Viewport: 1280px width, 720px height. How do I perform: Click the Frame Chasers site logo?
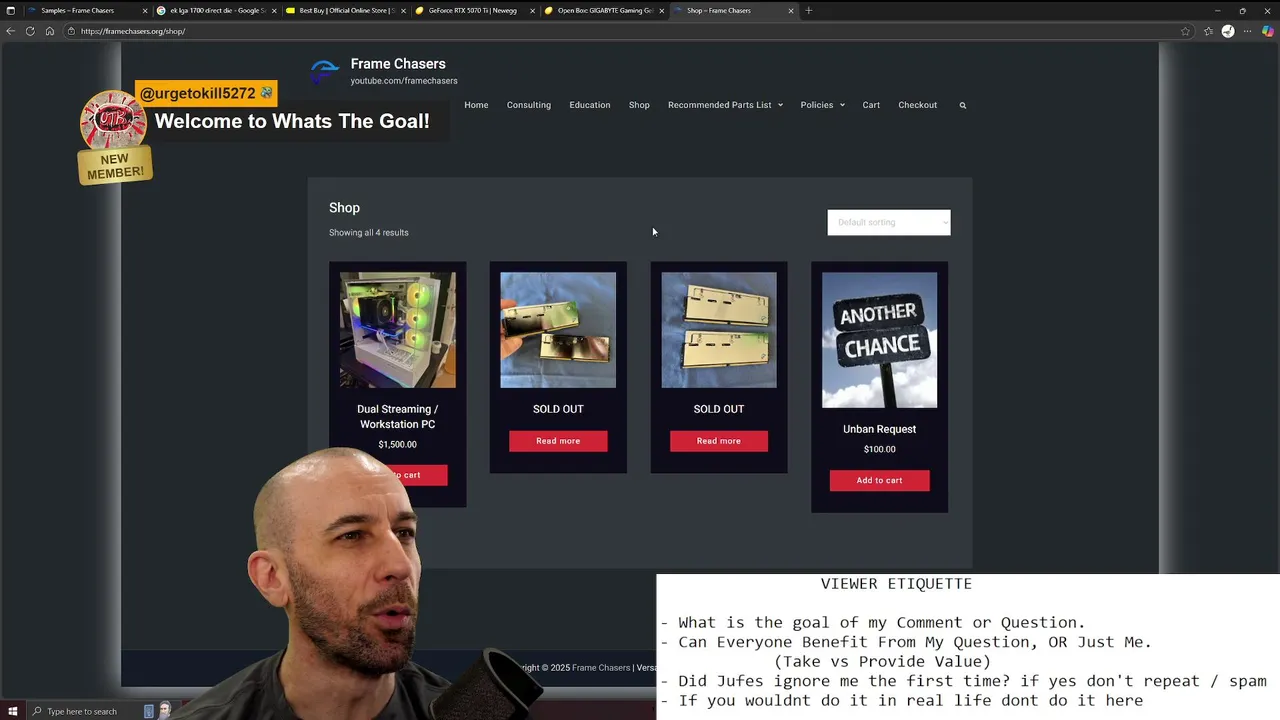coord(325,72)
